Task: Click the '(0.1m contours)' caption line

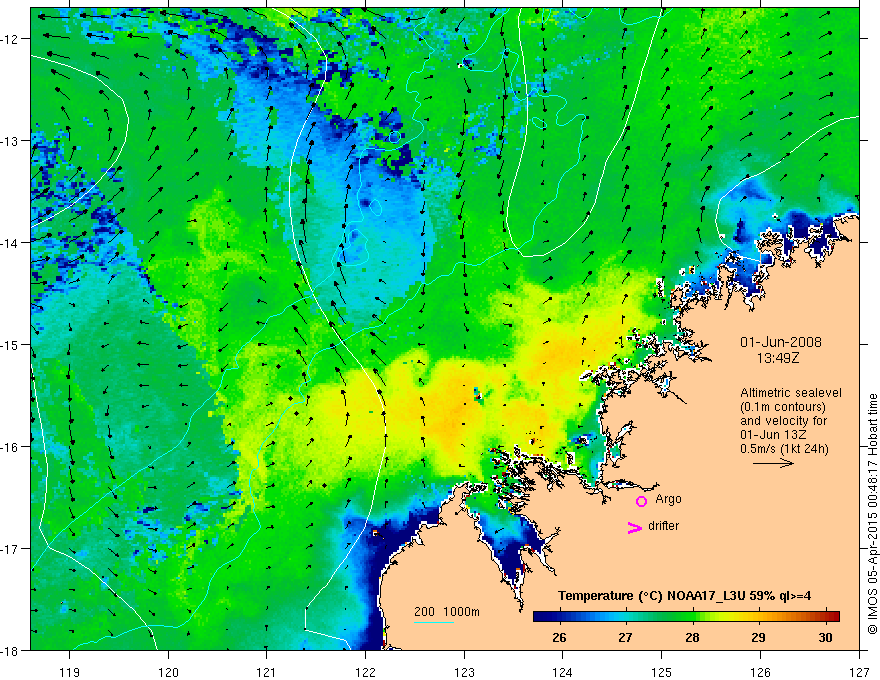Action: (x=783, y=407)
